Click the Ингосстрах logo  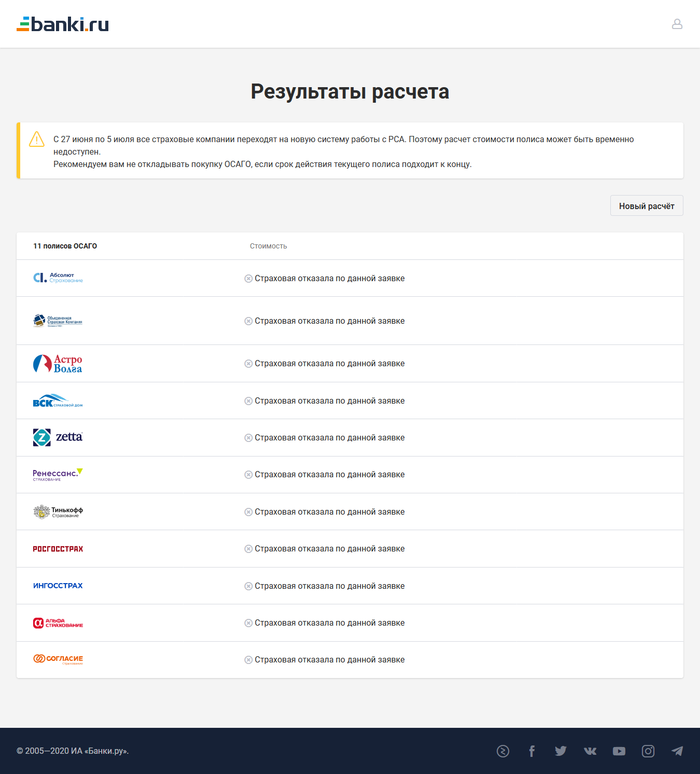[58, 585]
